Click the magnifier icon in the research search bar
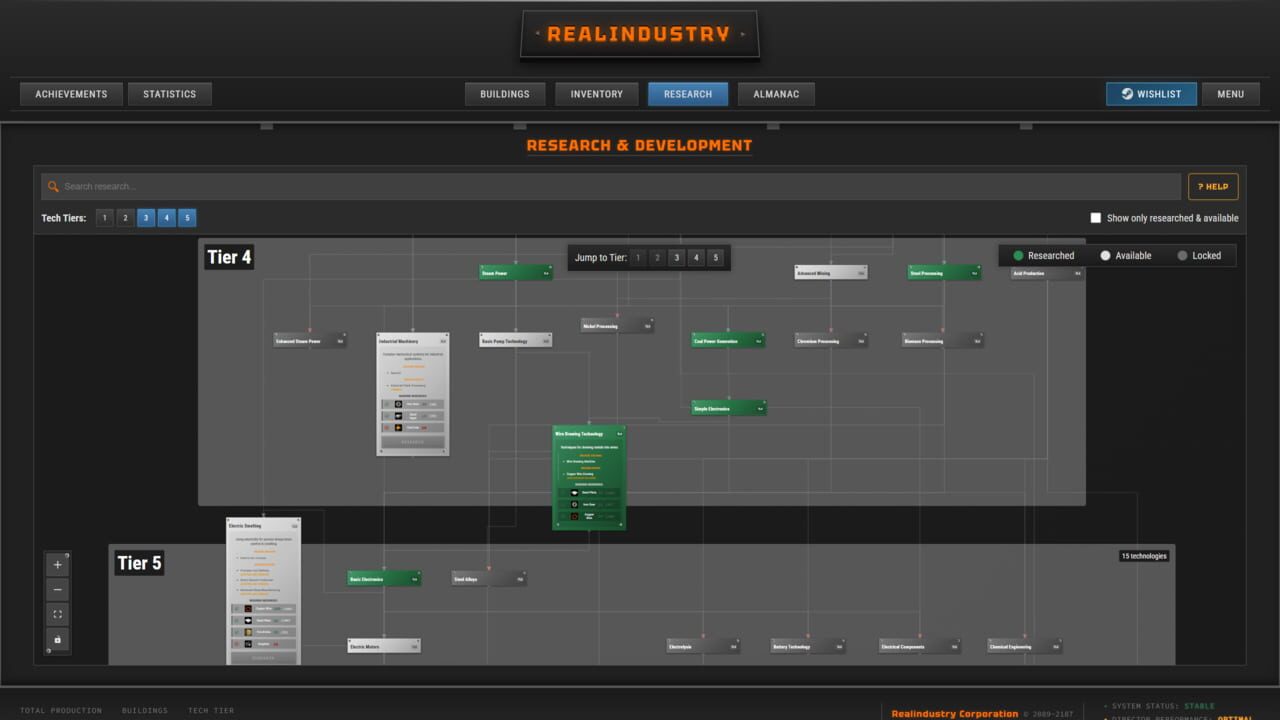 tap(53, 186)
